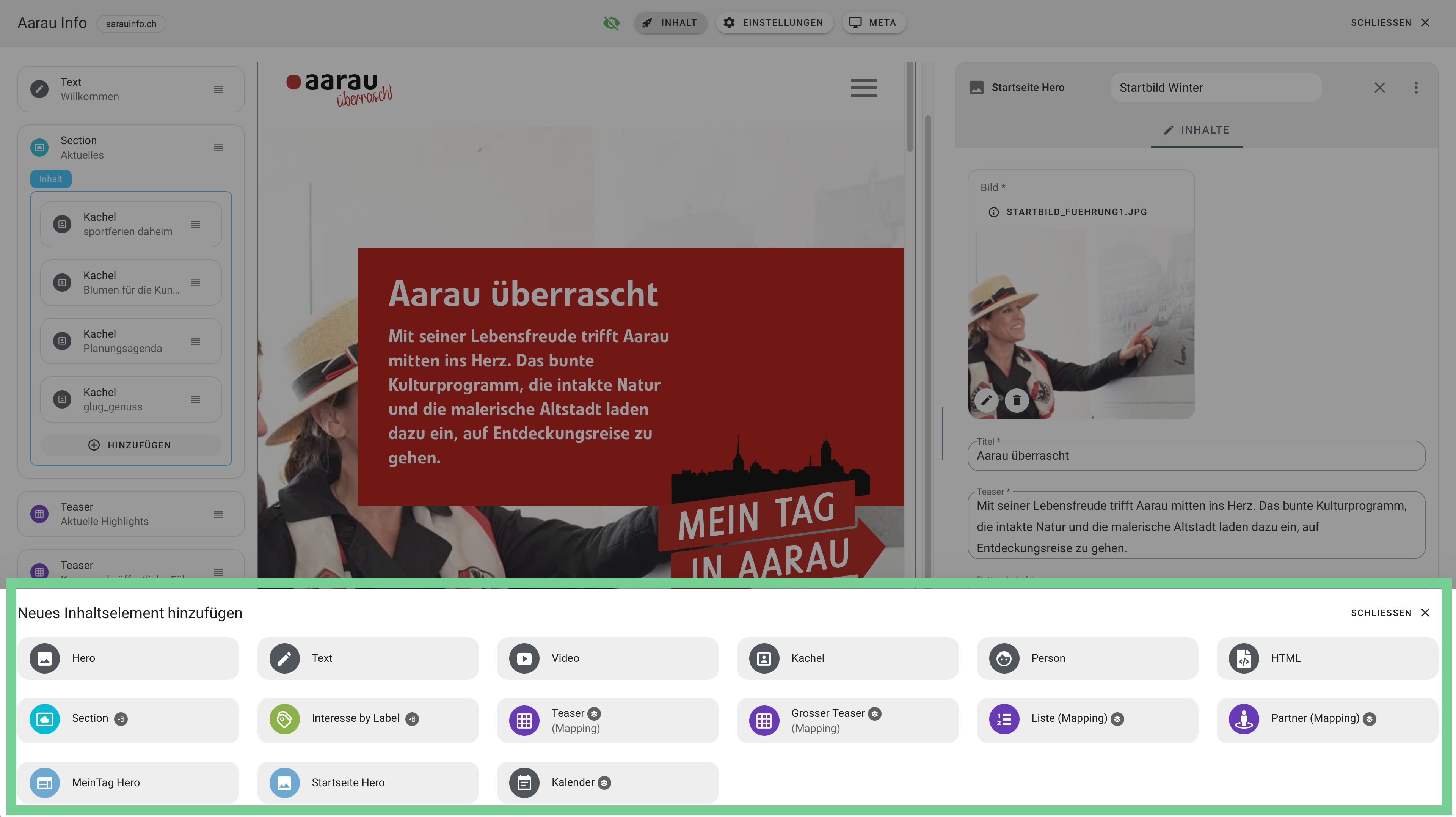This screenshot has width=1456, height=817.
Task: Open three-dot options menu for Startseite Hero
Action: (x=1415, y=88)
